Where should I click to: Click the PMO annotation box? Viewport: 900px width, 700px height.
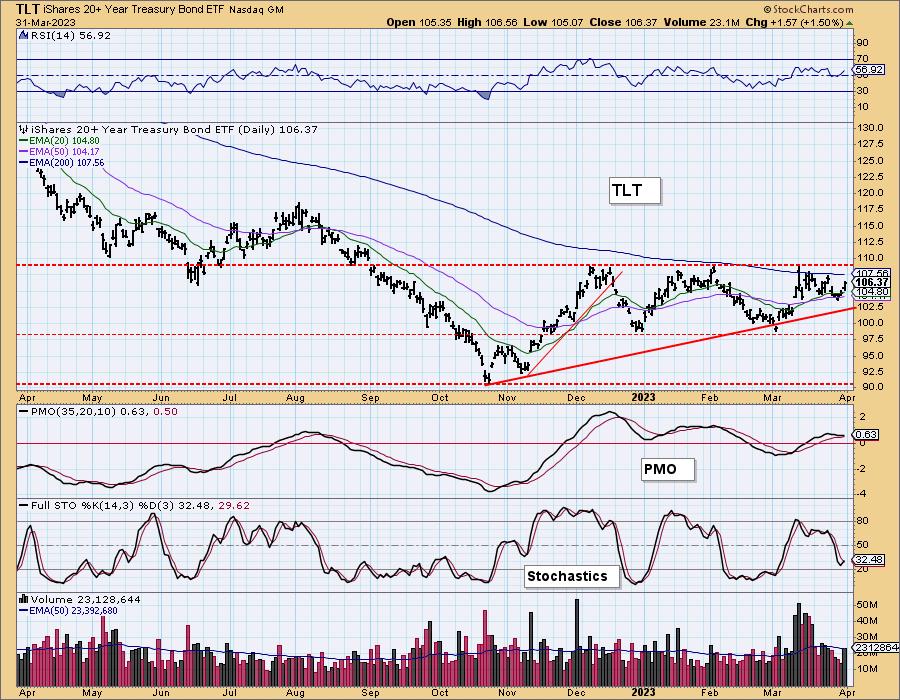click(667, 469)
